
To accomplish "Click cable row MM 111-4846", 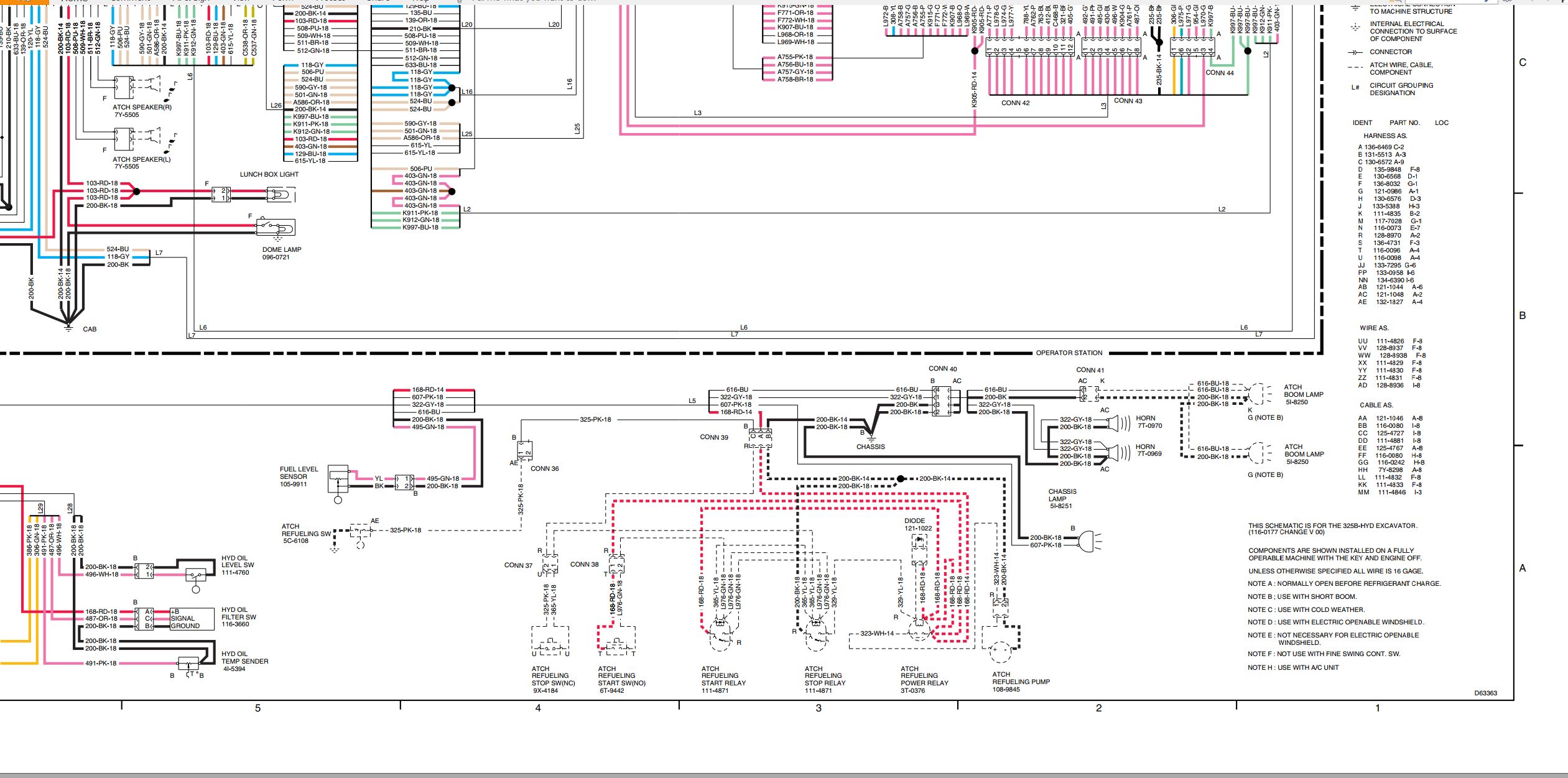I will coord(1389,492).
